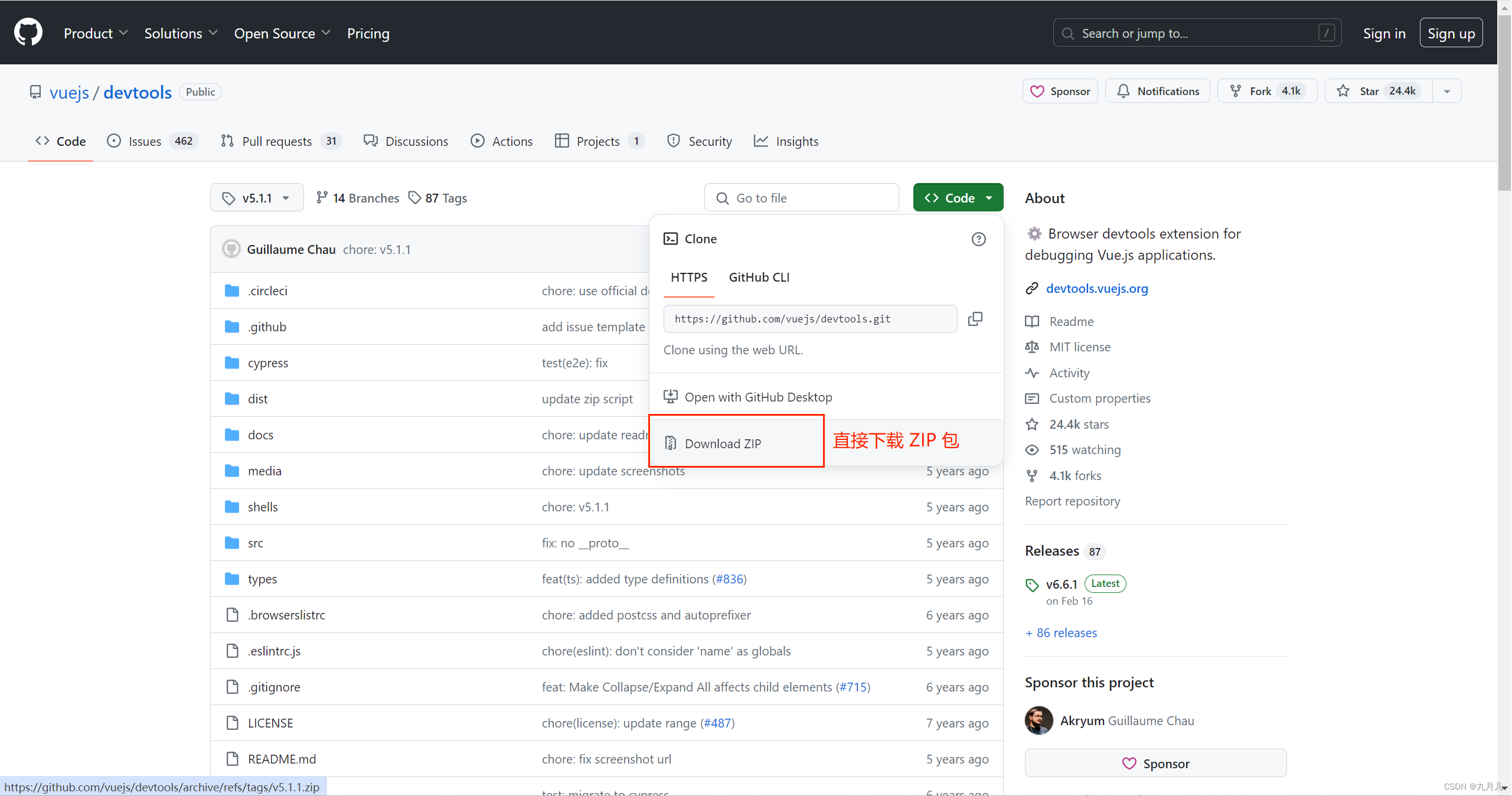Screen dimensions: 1512x796
Task: Open the docs folder
Action: point(260,434)
